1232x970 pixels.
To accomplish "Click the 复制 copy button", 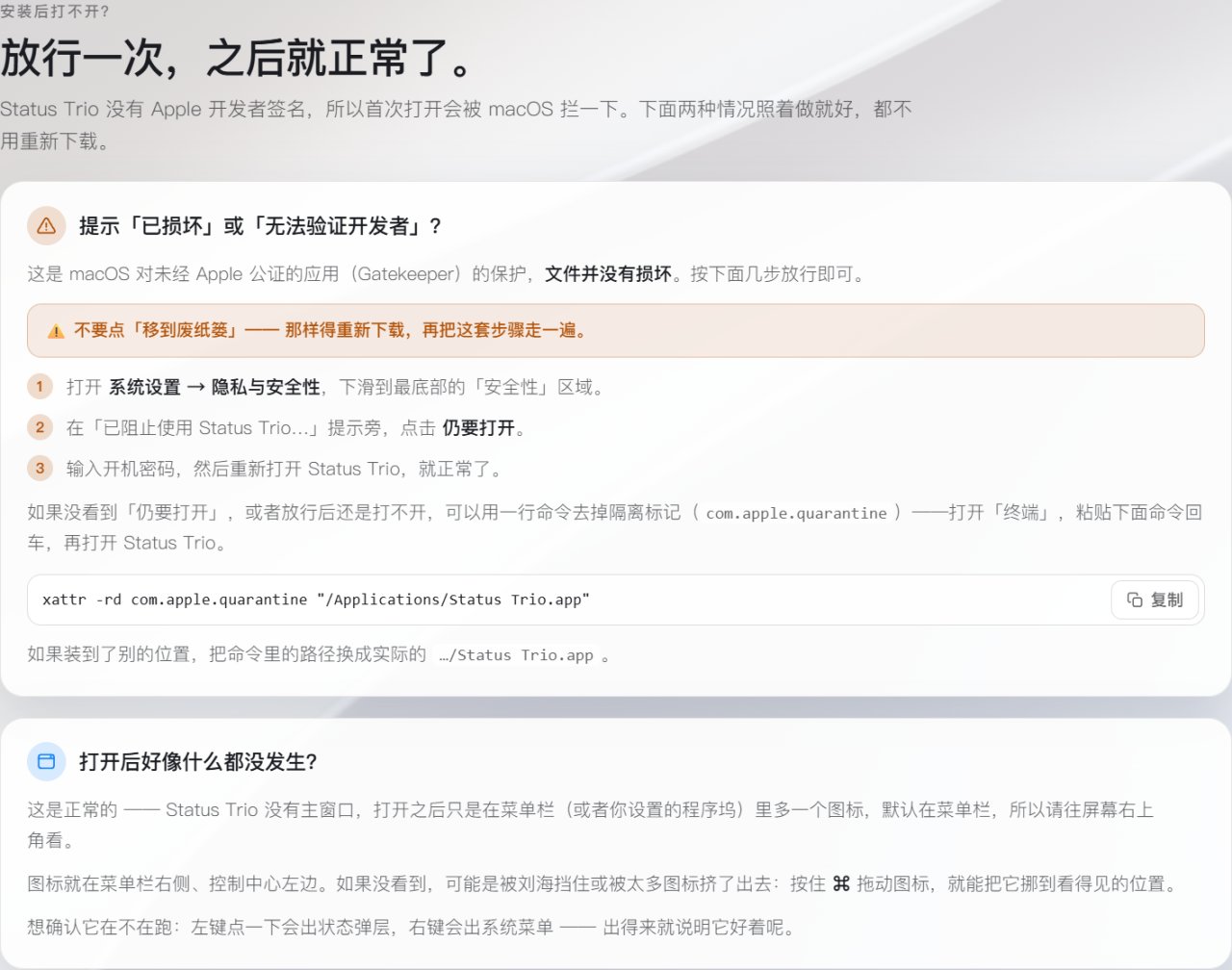I will click(1155, 600).
